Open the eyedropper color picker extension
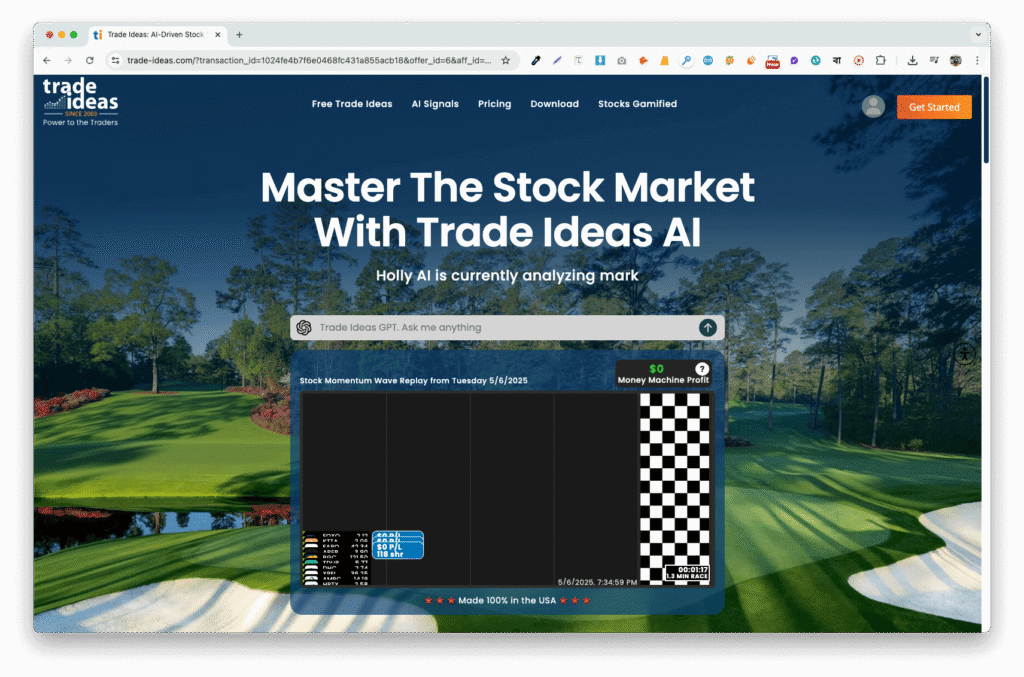This screenshot has height=677, width=1024. coord(536,61)
